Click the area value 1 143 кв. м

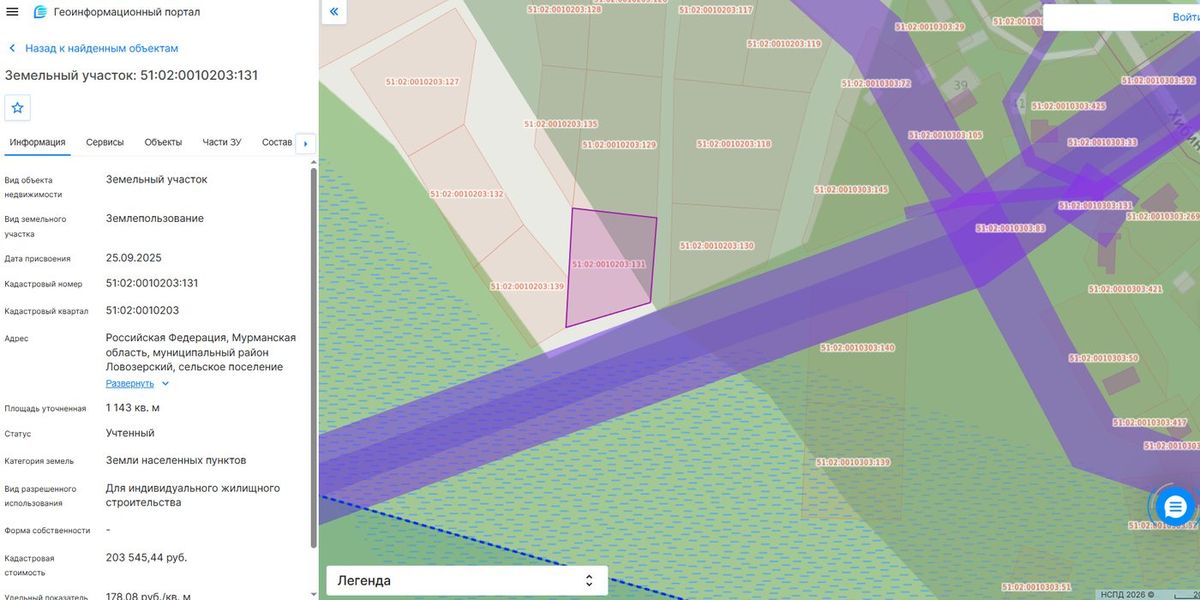pyautogui.click(x=133, y=408)
